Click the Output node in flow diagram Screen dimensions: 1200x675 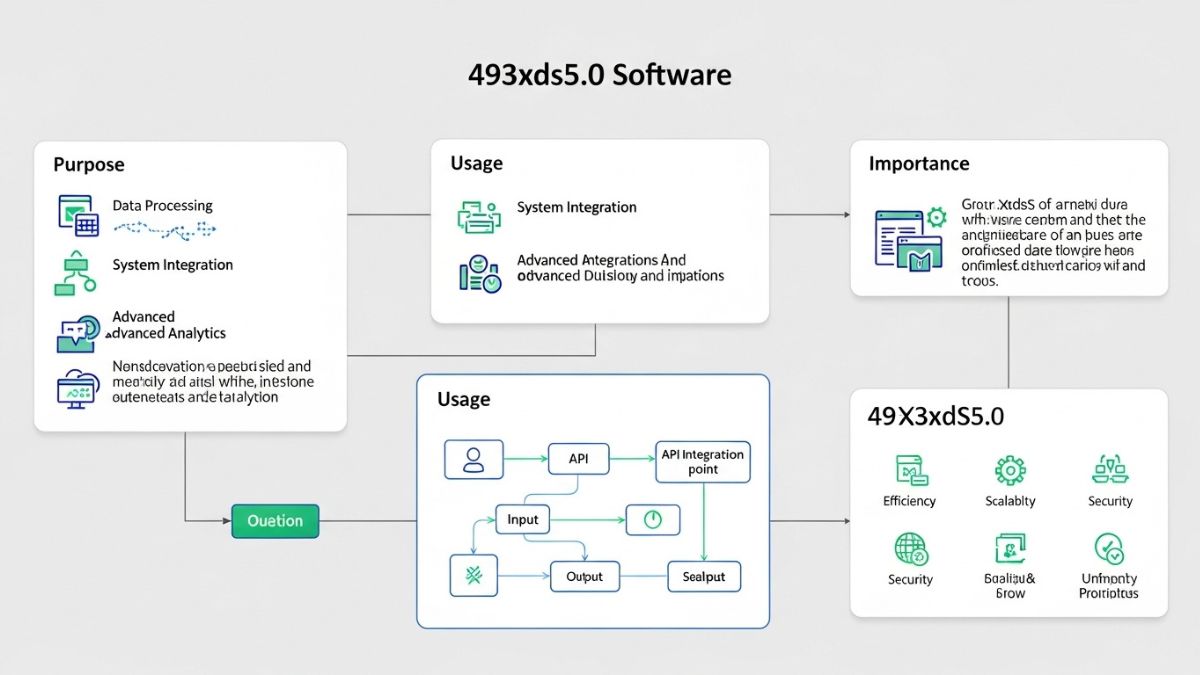coord(584,577)
